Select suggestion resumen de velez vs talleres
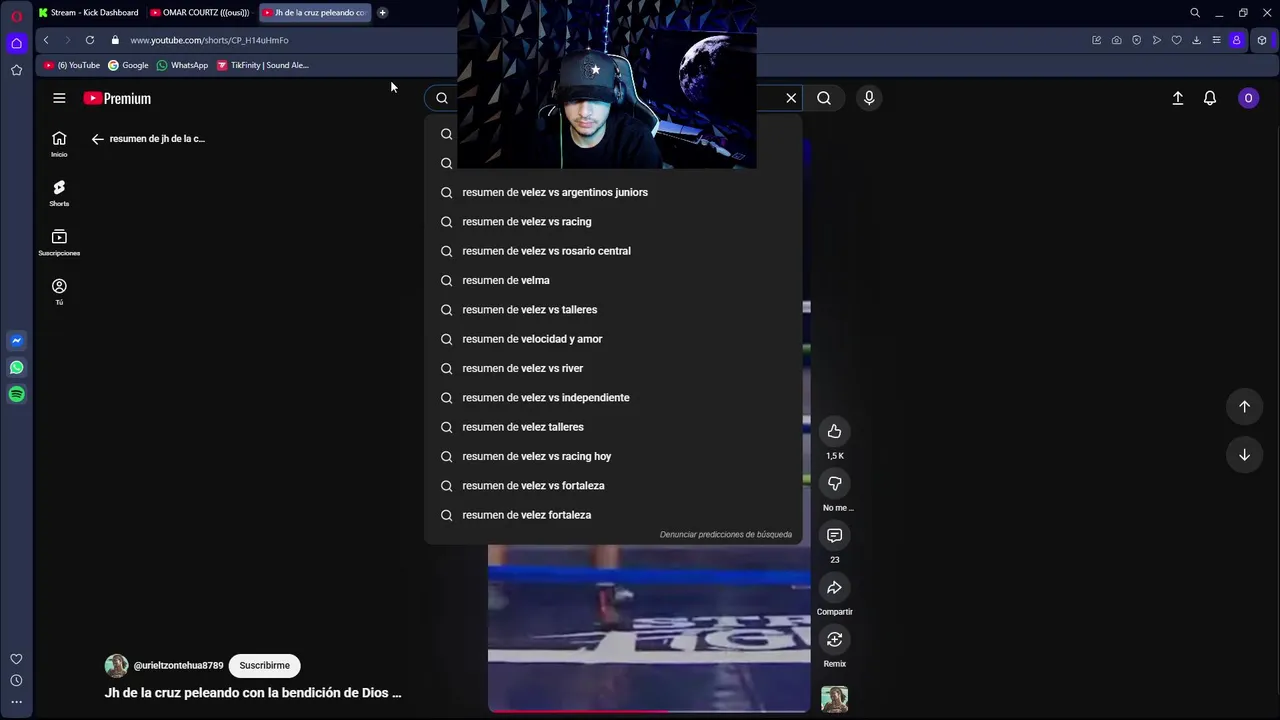Viewport: 1280px width, 720px height. tap(613, 310)
